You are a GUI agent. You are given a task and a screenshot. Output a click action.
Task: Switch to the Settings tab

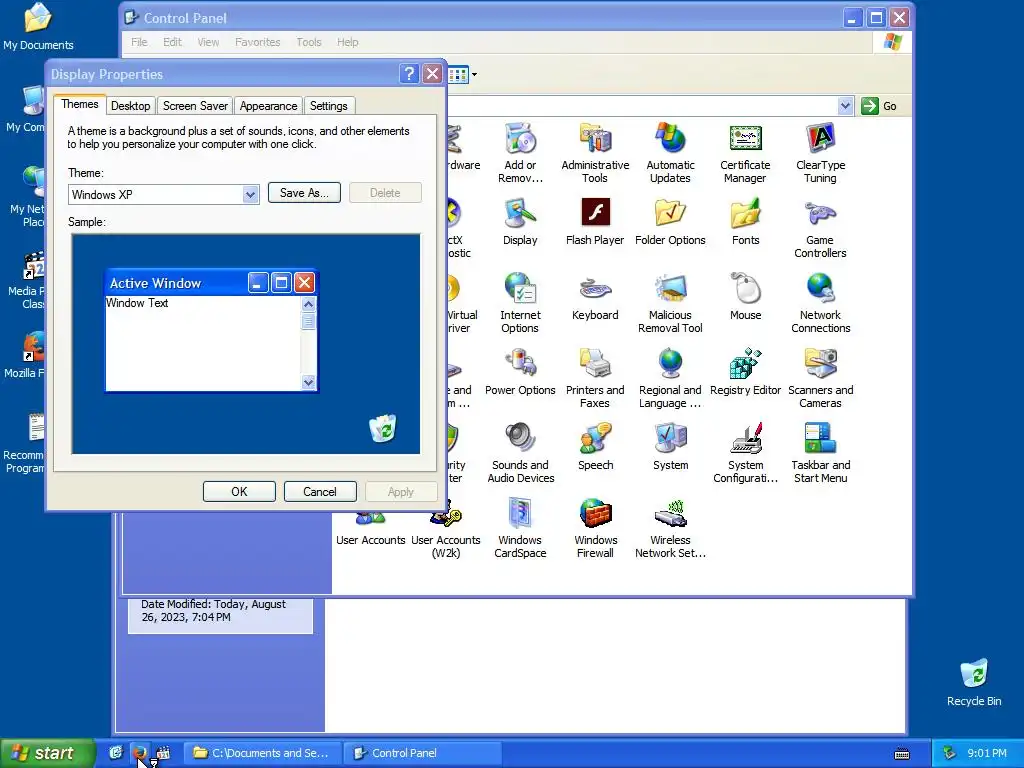(328, 106)
